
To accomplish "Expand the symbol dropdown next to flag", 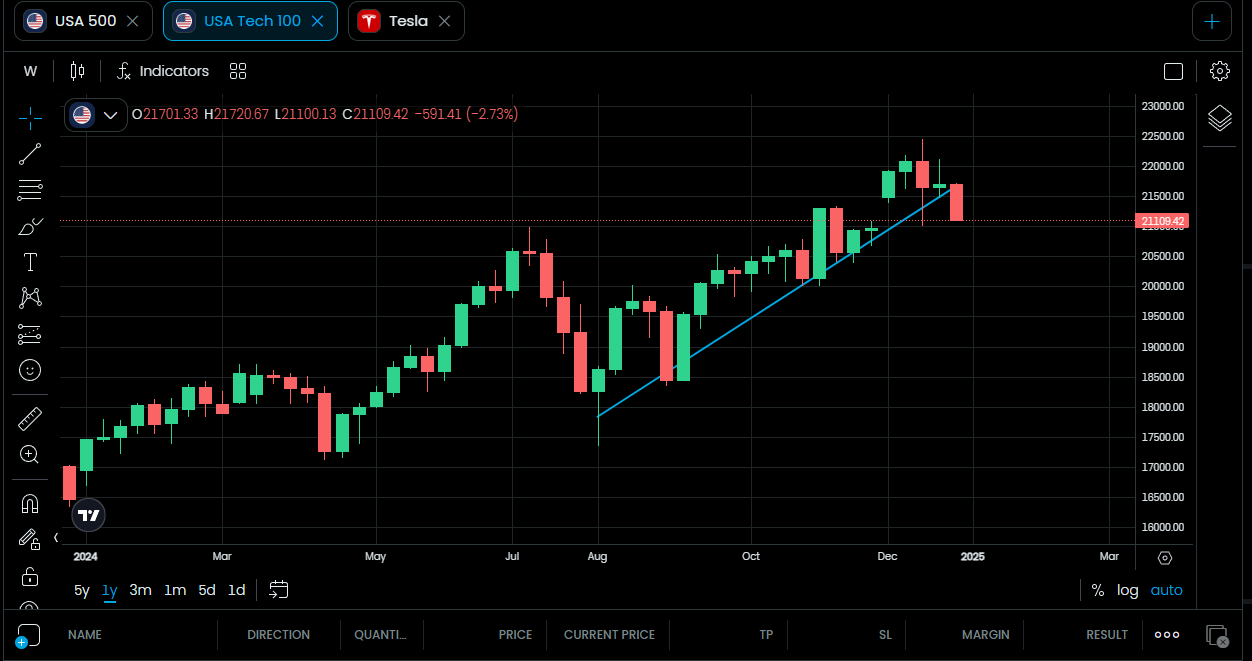I will tap(110, 115).
